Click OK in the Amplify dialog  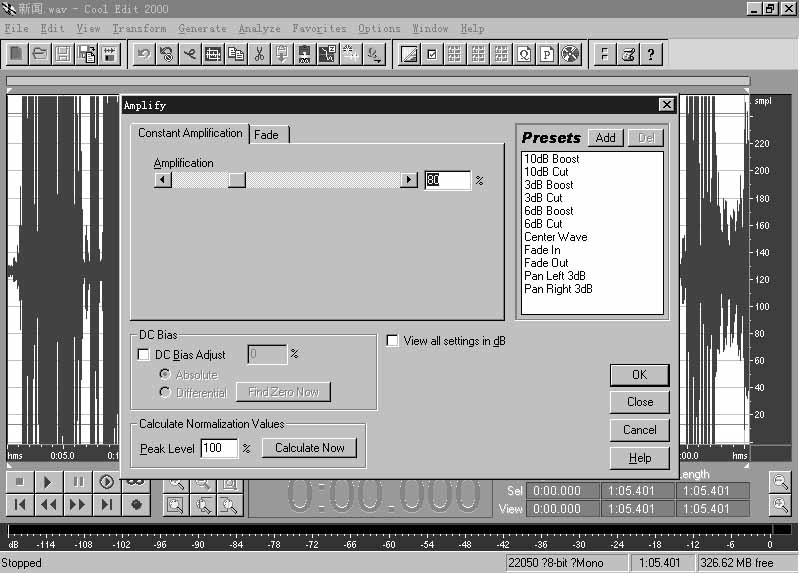click(x=639, y=375)
